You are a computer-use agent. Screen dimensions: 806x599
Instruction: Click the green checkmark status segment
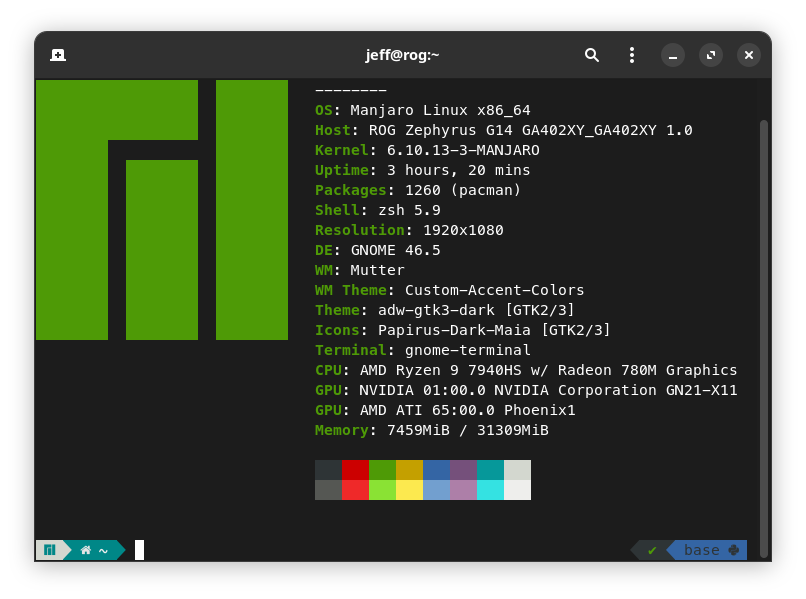(x=652, y=550)
